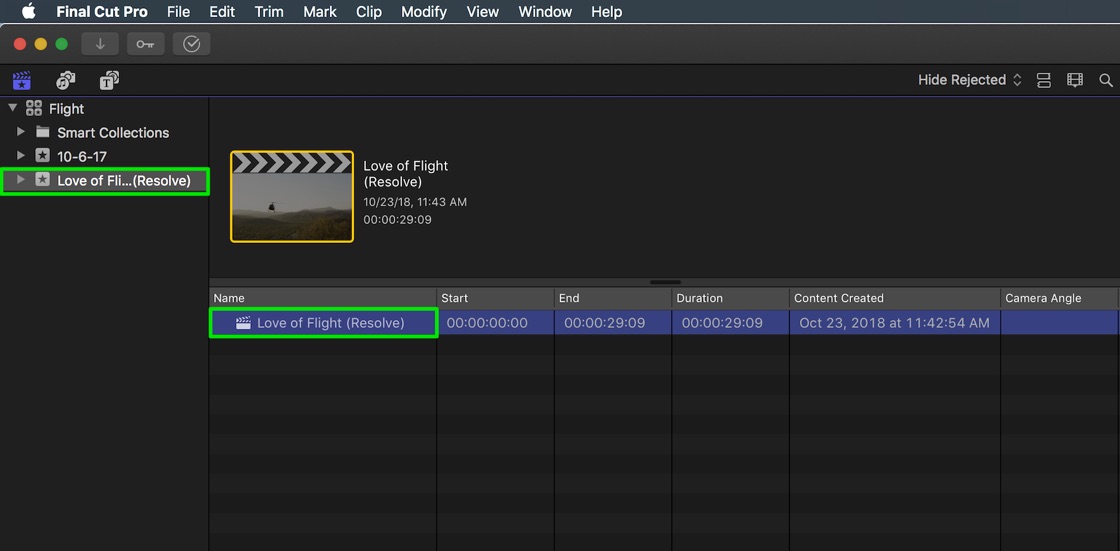The image size is (1120, 551).
Task: Click the Flight library grid icon
Action: [x=34, y=109]
